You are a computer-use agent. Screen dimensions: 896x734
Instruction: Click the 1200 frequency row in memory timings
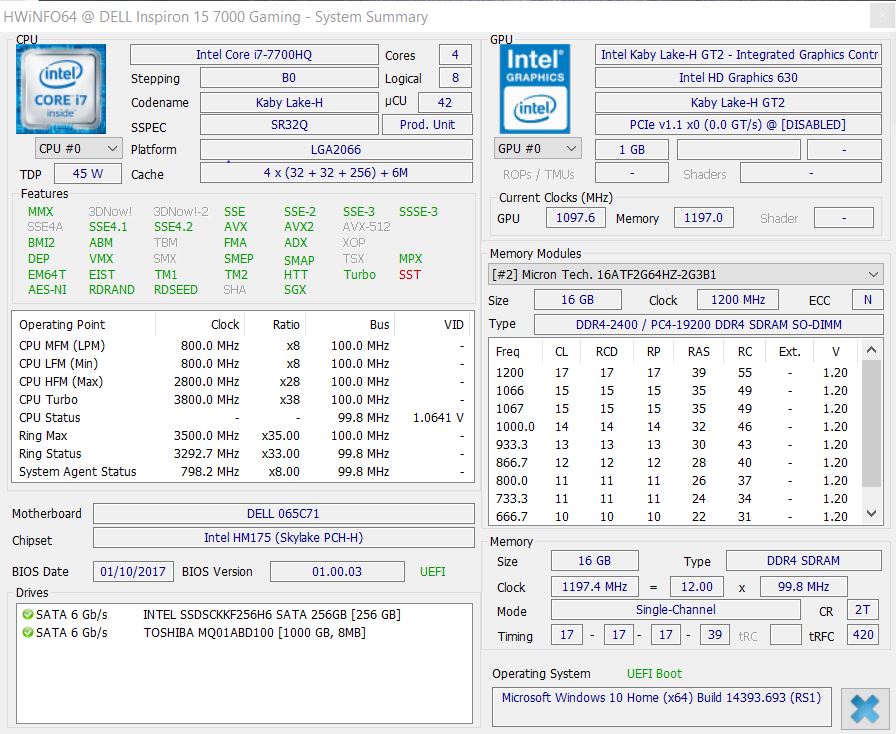click(x=674, y=373)
